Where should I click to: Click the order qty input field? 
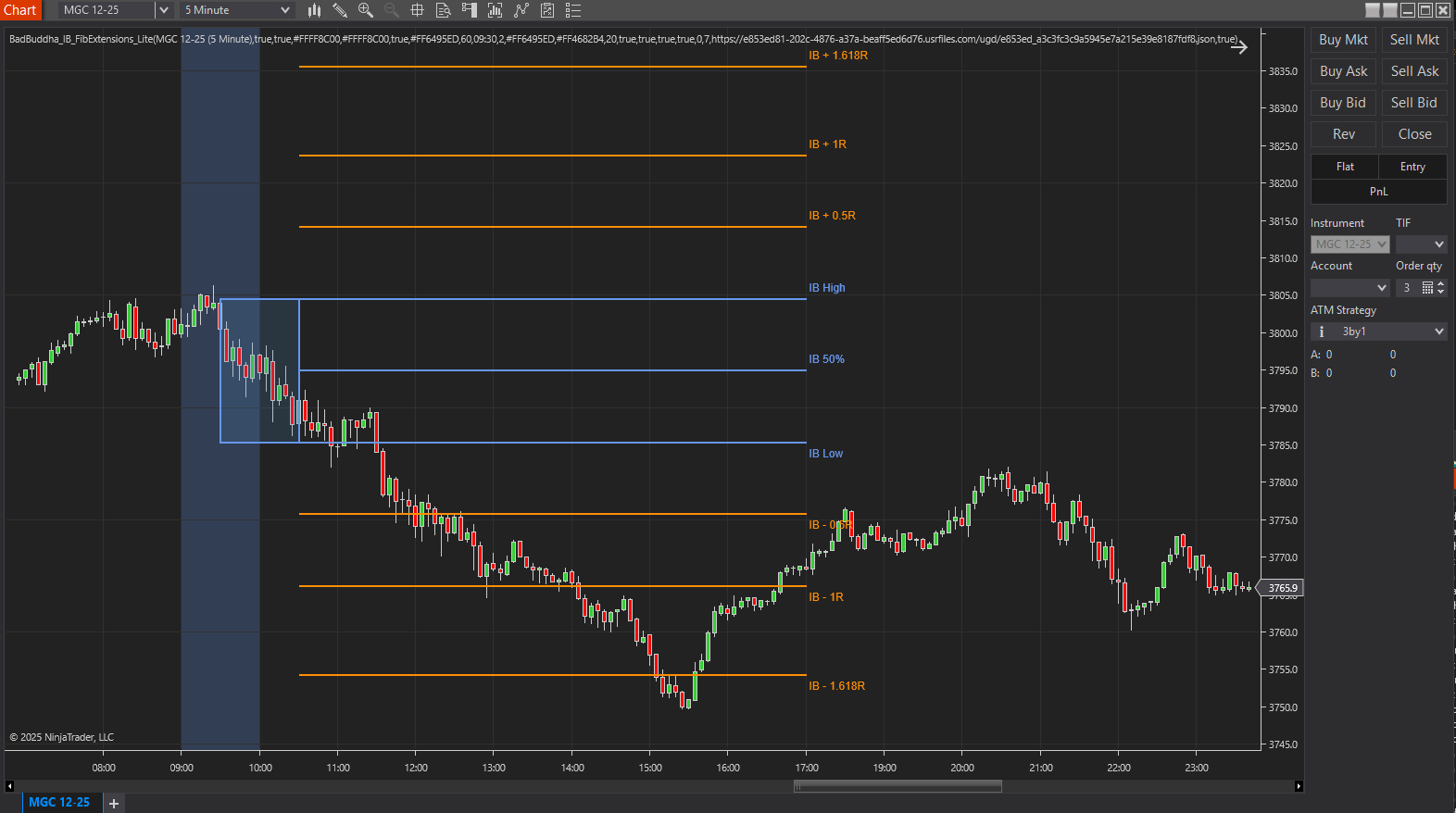point(1408,288)
